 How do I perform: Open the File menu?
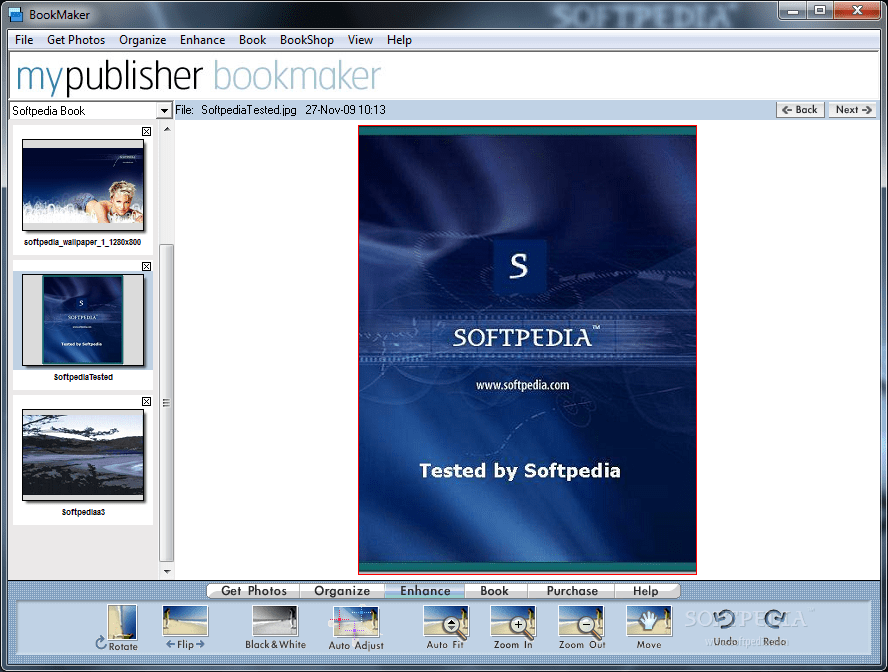[23, 40]
